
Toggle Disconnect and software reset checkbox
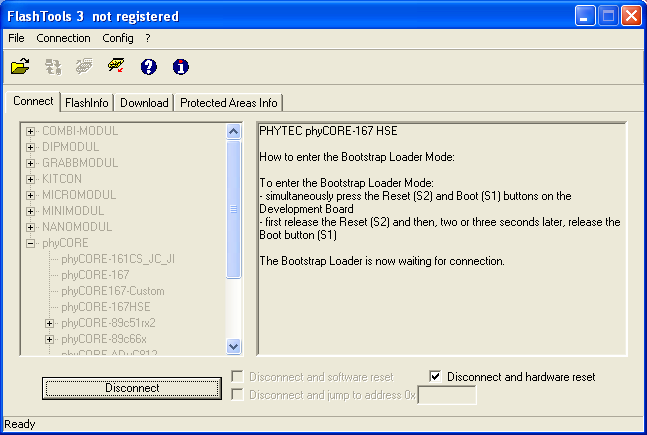click(x=237, y=376)
